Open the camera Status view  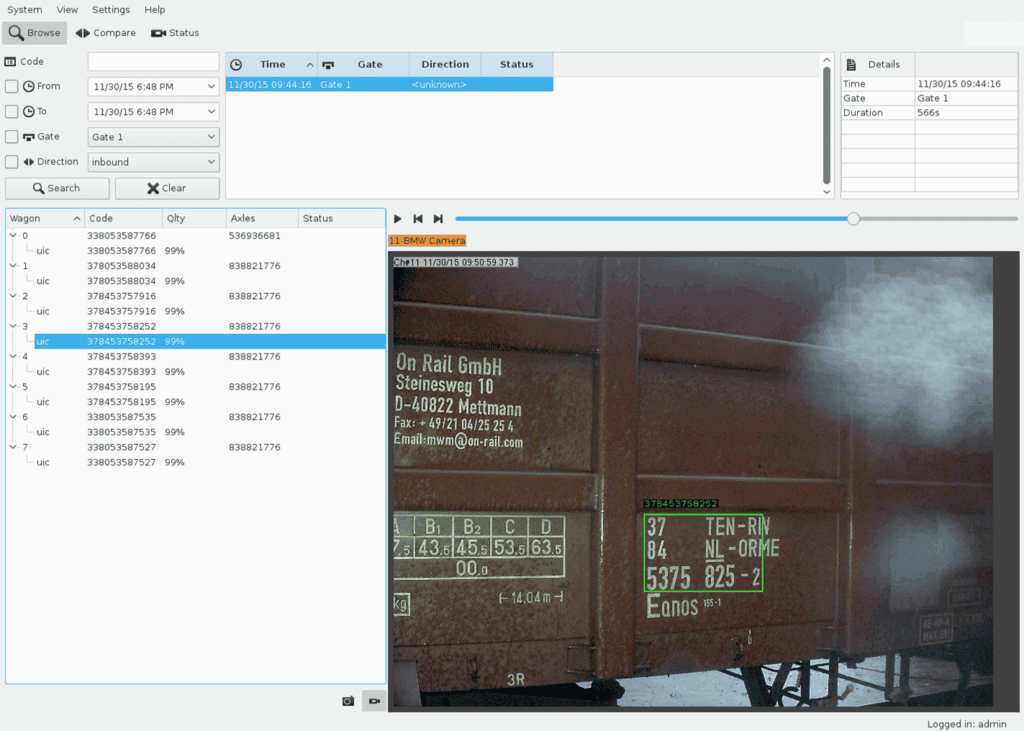tap(174, 33)
